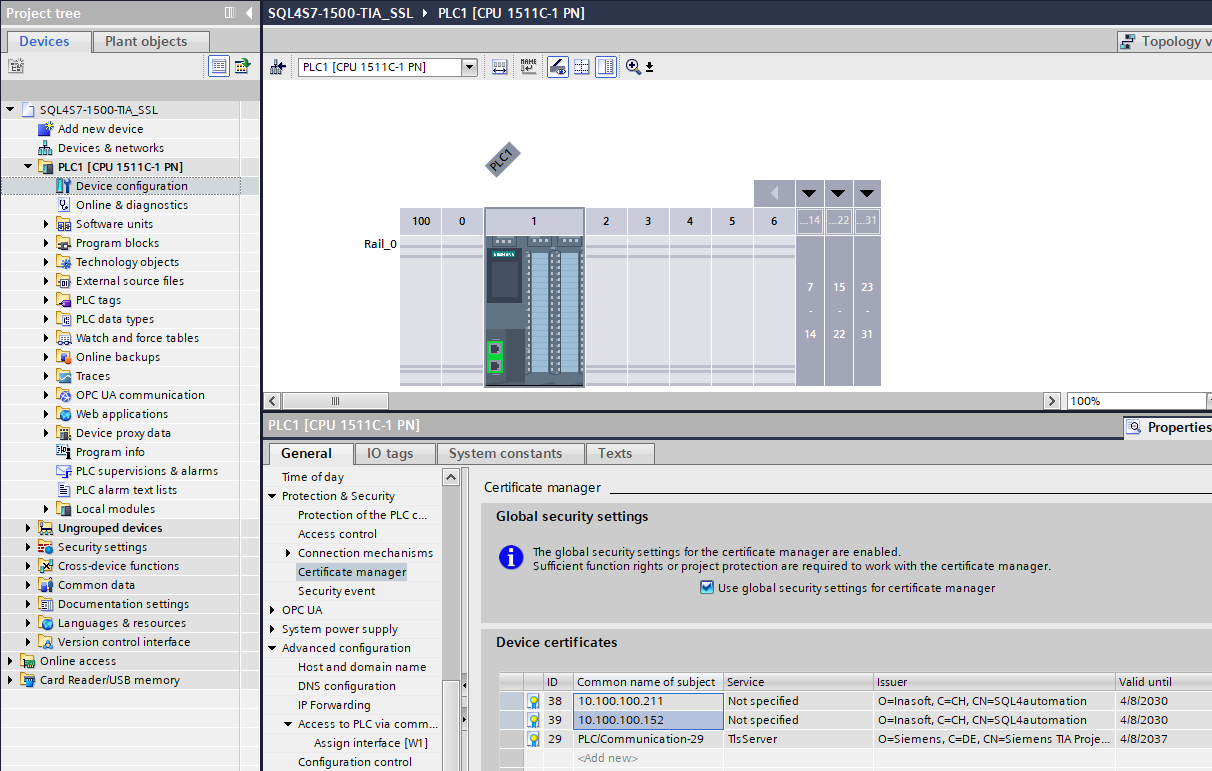Select Security event in properties navigation
Image resolution: width=1212 pixels, height=771 pixels.
(336, 591)
